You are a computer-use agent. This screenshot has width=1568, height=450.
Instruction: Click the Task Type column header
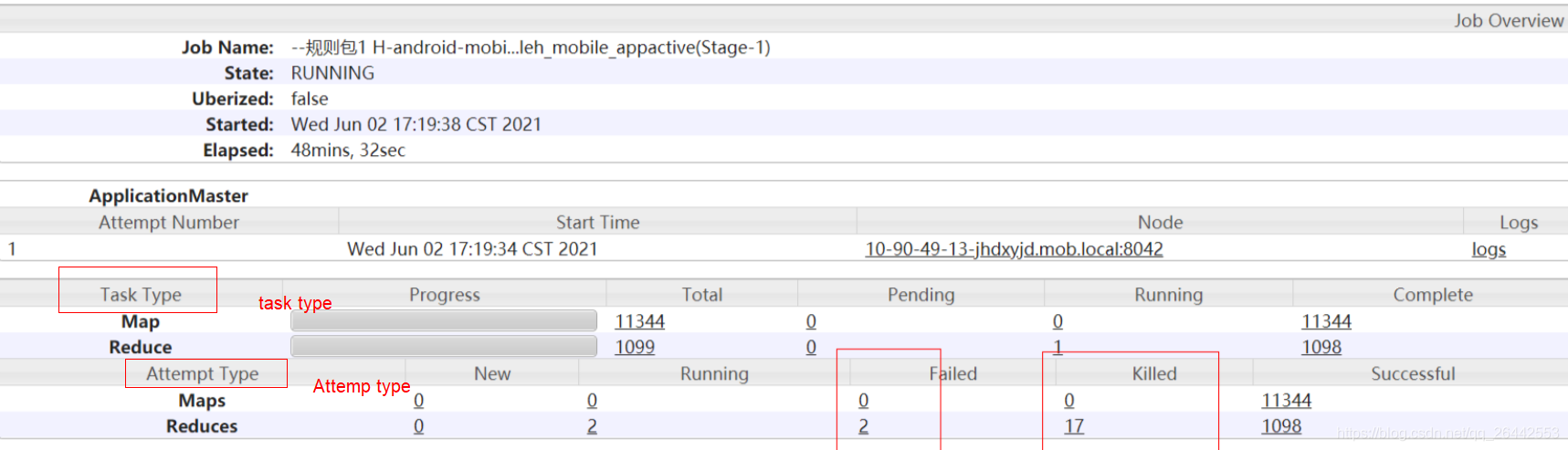coord(141,294)
